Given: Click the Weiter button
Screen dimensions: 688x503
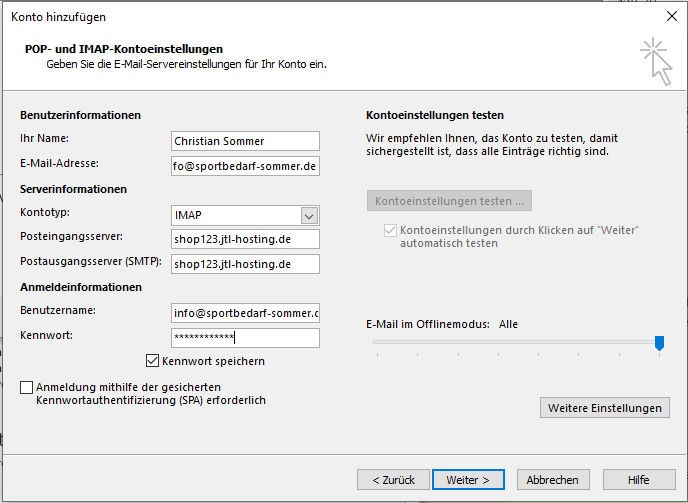Looking at the screenshot, I should coord(468,480).
